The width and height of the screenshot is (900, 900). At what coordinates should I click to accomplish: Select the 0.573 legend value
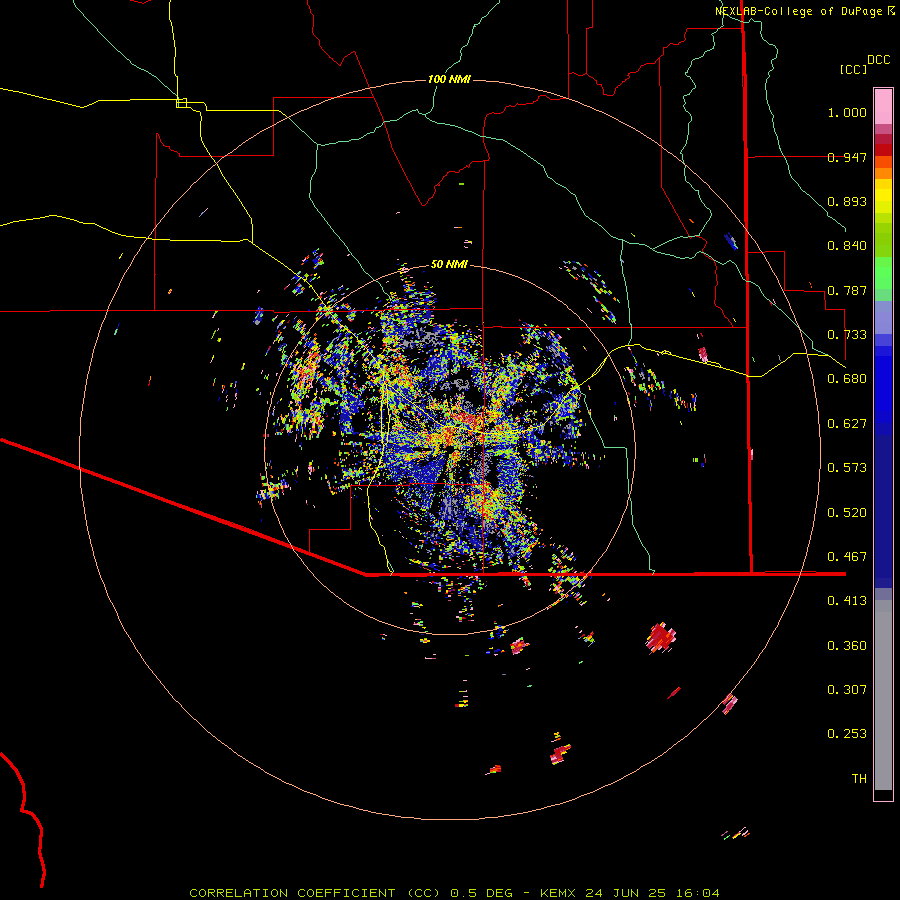point(847,468)
